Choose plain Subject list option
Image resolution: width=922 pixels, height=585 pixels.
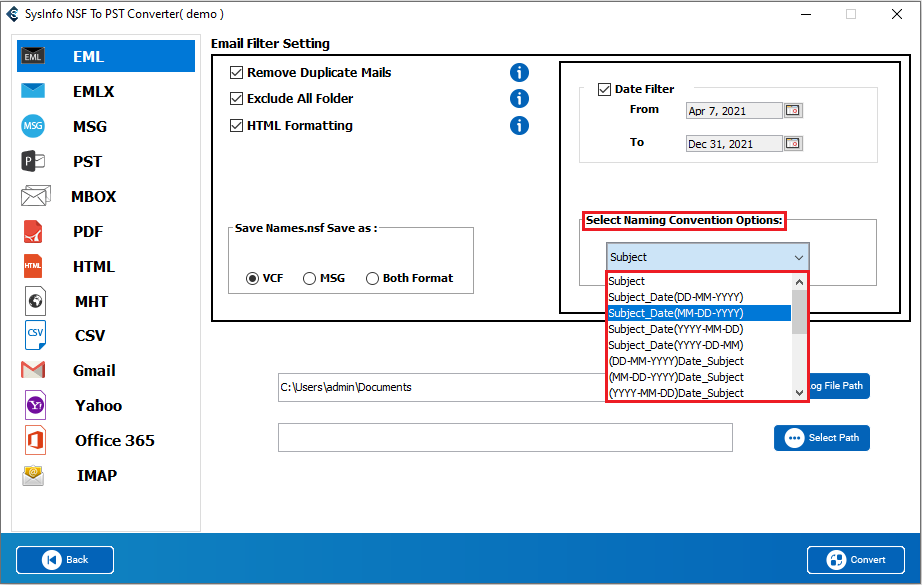(x=699, y=281)
